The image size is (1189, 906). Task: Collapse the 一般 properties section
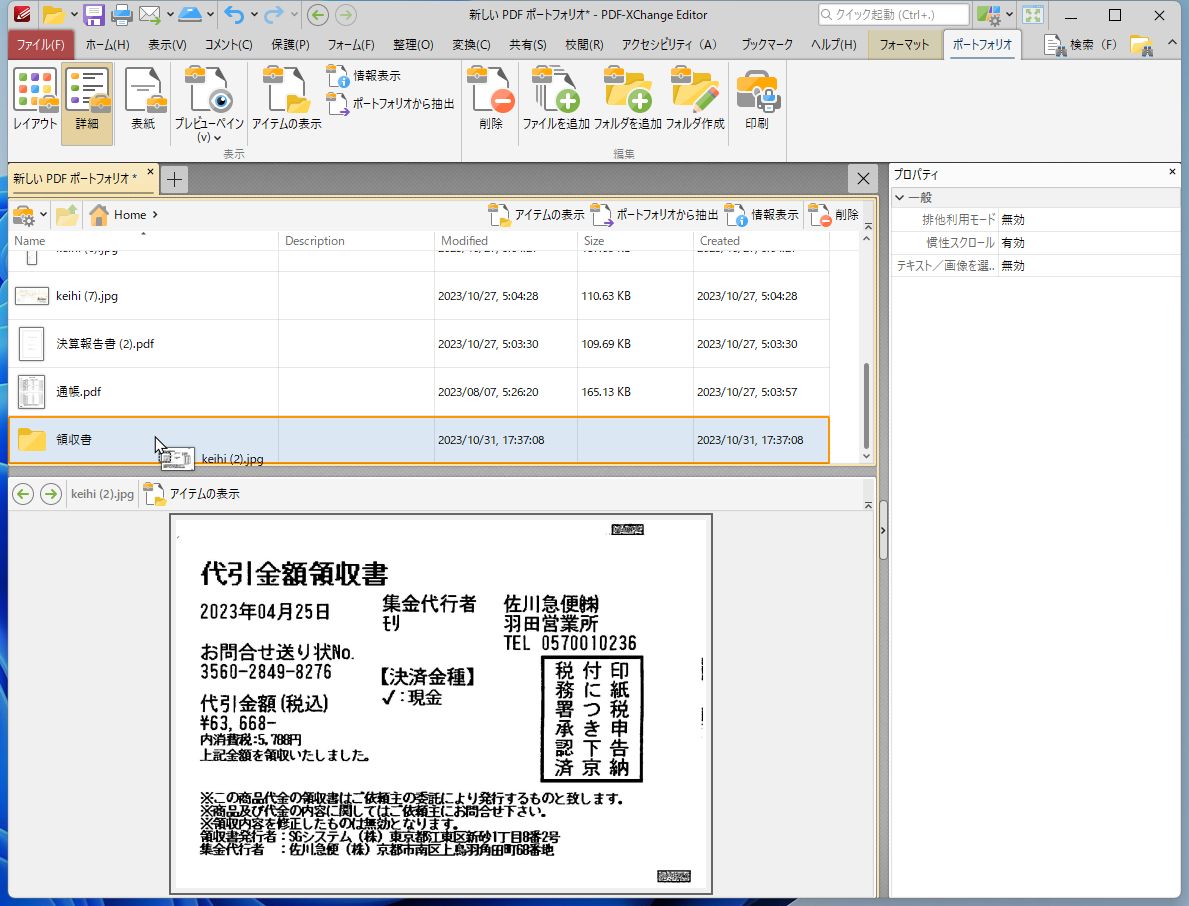coord(900,198)
